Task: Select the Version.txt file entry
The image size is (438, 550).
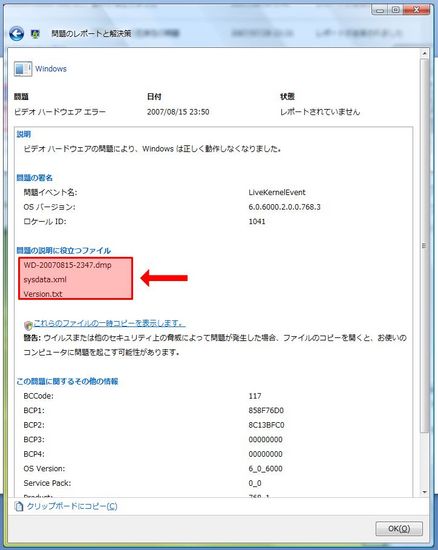Action: coord(43,294)
